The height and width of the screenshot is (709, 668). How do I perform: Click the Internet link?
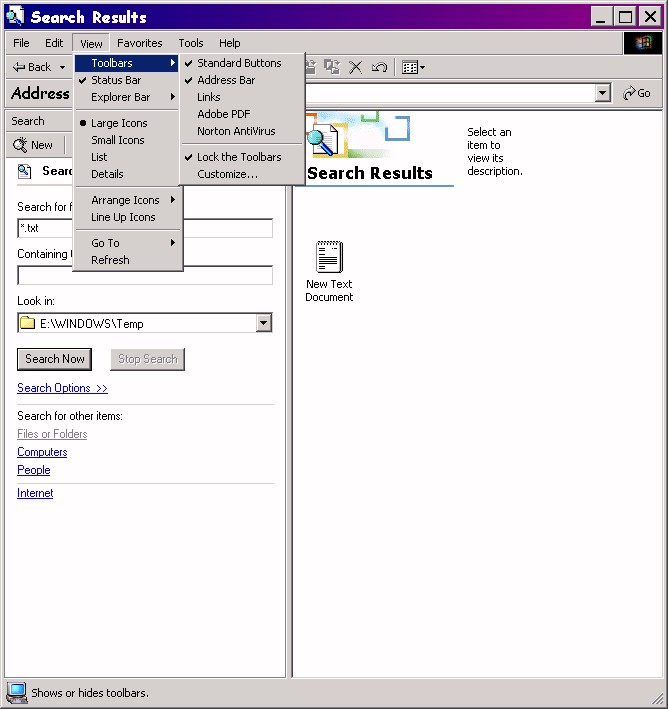[35, 493]
